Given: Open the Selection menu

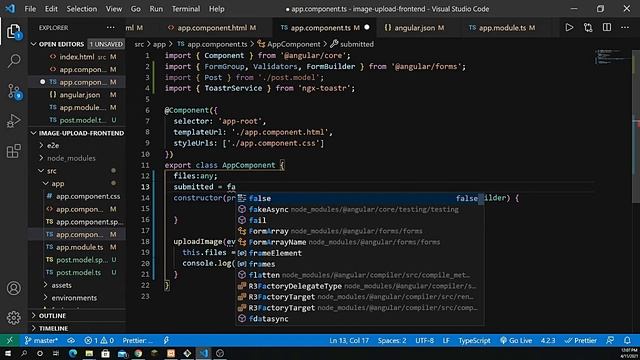Looking at the screenshot, I should click(82, 9).
